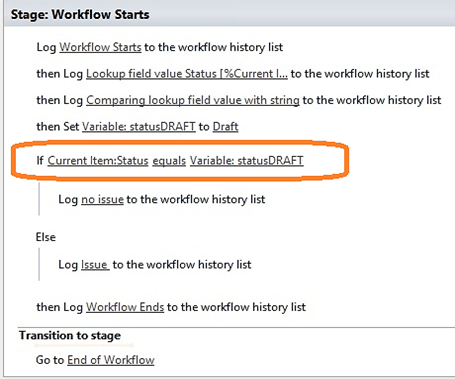Edit the 'Lookup field value Status' log message

tap(187, 73)
